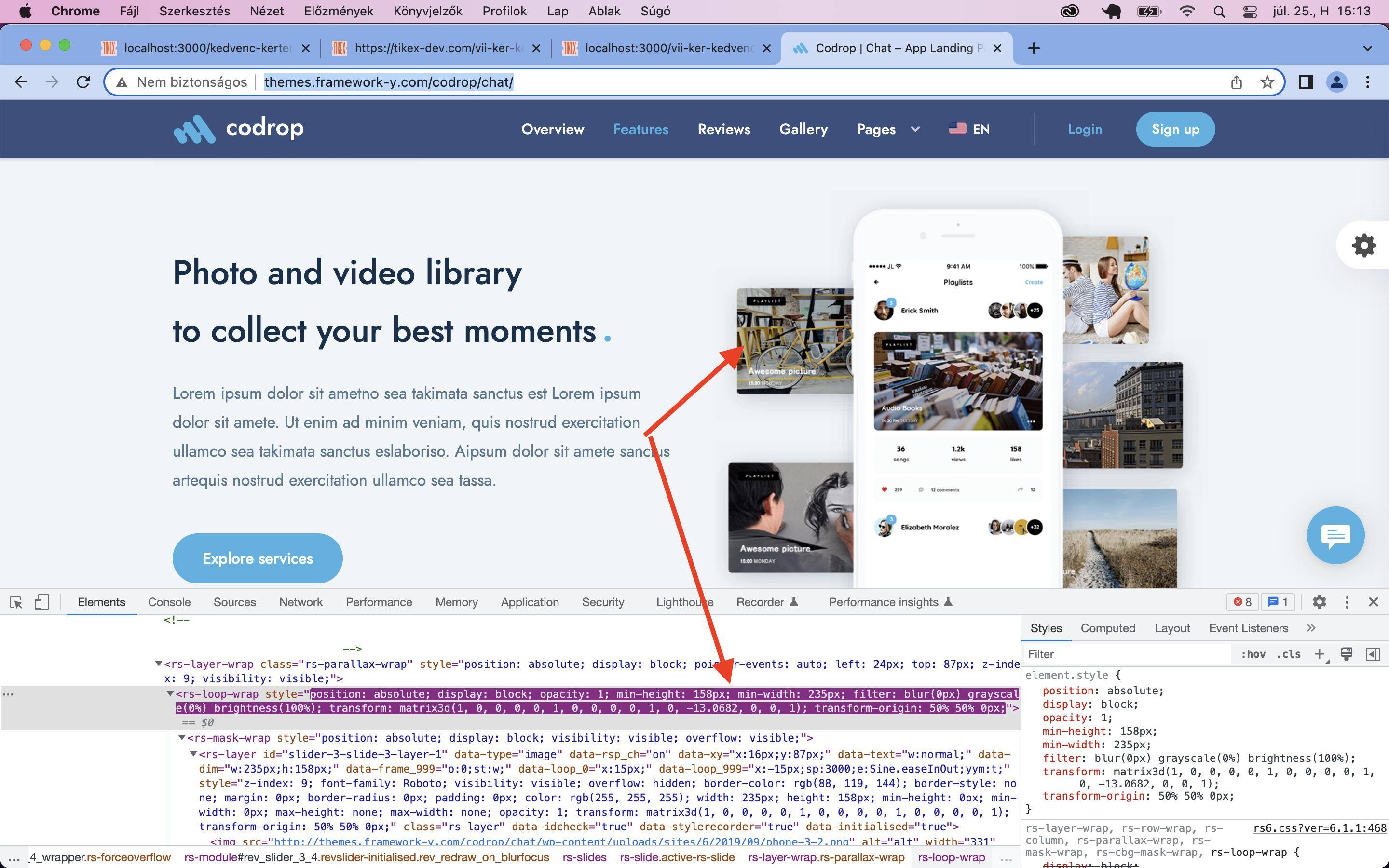Screen dimensions: 1389x868
Task: Click the inspect element picker icon
Action: point(16,602)
